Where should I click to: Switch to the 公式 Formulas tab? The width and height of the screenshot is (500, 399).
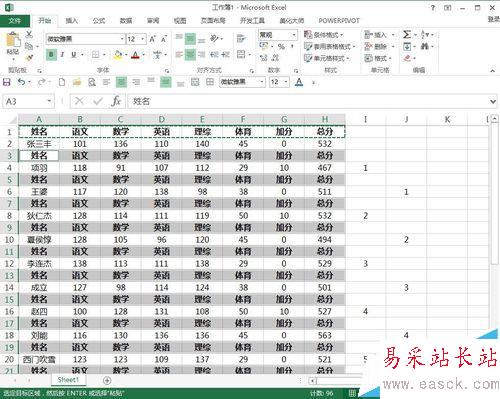pyautogui.click(x=99, y=21)
